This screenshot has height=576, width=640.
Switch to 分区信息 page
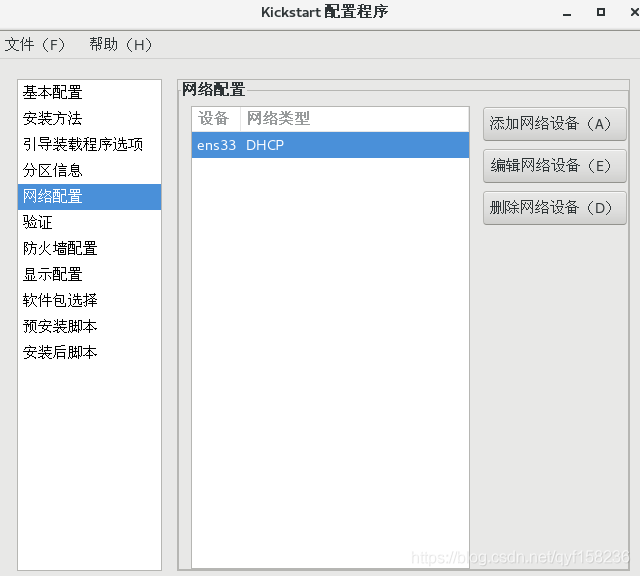coord(89,171)
